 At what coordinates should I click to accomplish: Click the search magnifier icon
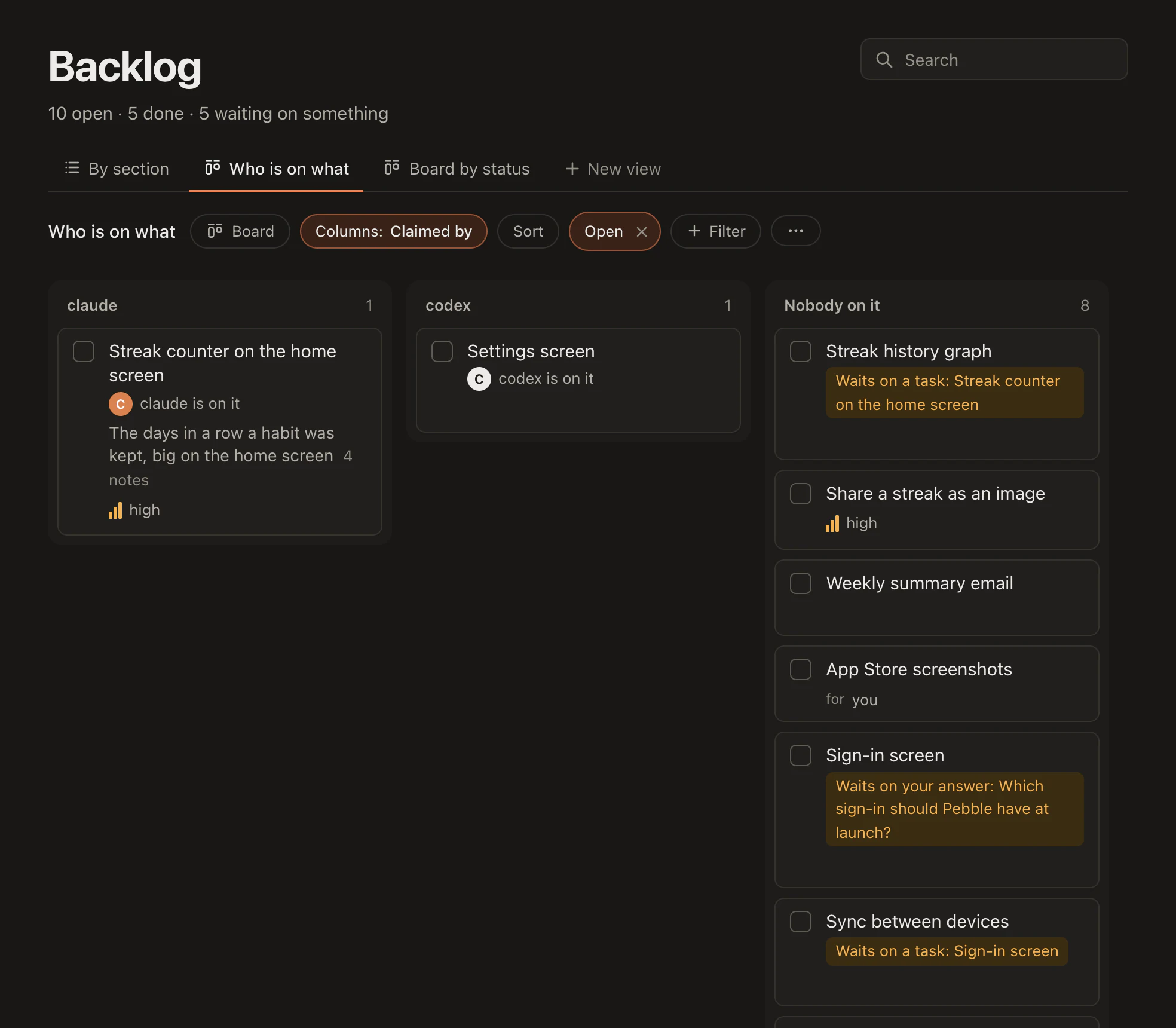(x=884, y=60)
